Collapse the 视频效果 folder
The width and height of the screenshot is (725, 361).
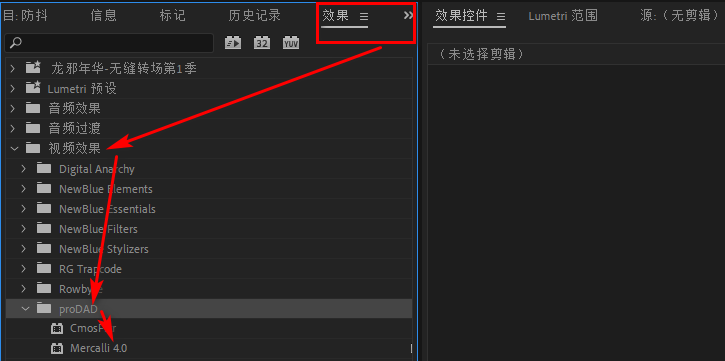(14, 148)
